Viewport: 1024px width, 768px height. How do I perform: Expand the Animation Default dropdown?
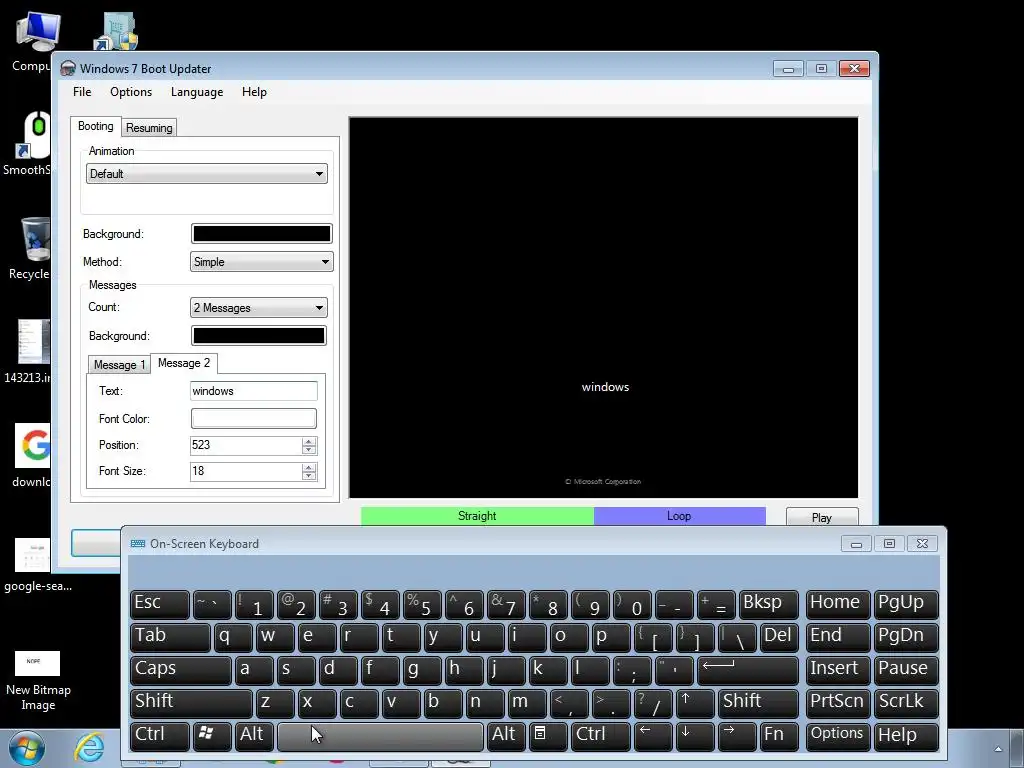[x=206, y=174]
